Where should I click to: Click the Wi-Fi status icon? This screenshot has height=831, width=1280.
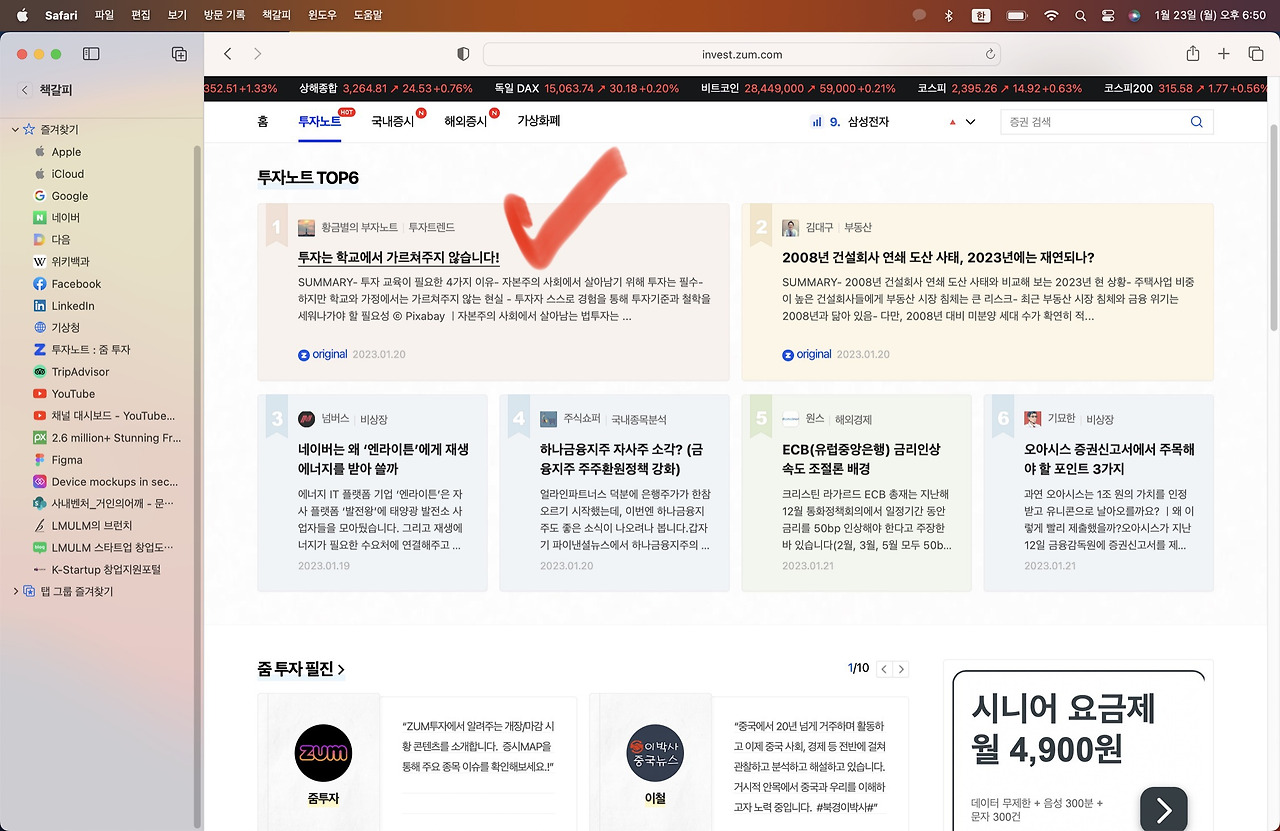tap(1050, 16)
